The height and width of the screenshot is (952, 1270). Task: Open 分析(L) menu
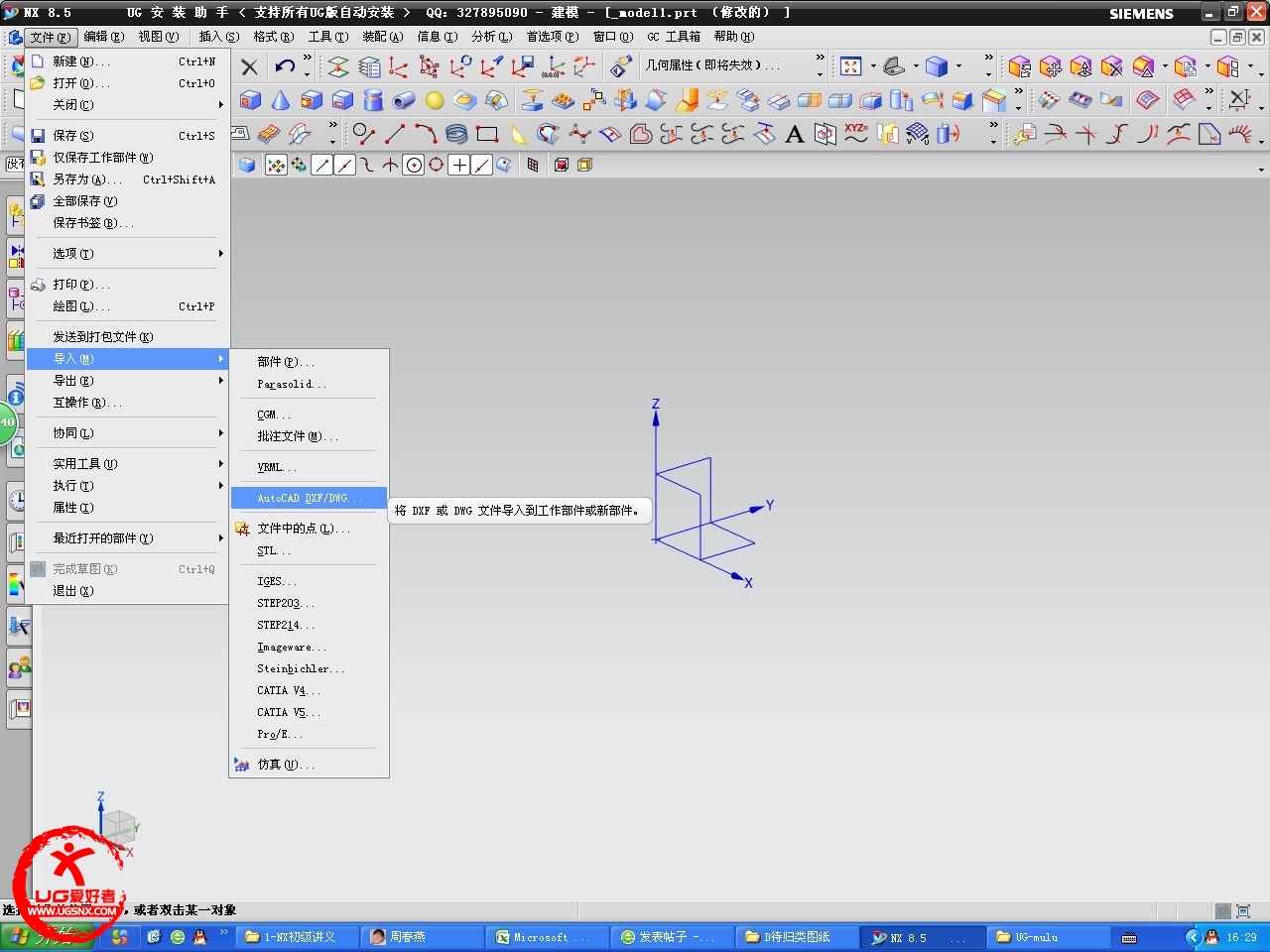(491, 37)
